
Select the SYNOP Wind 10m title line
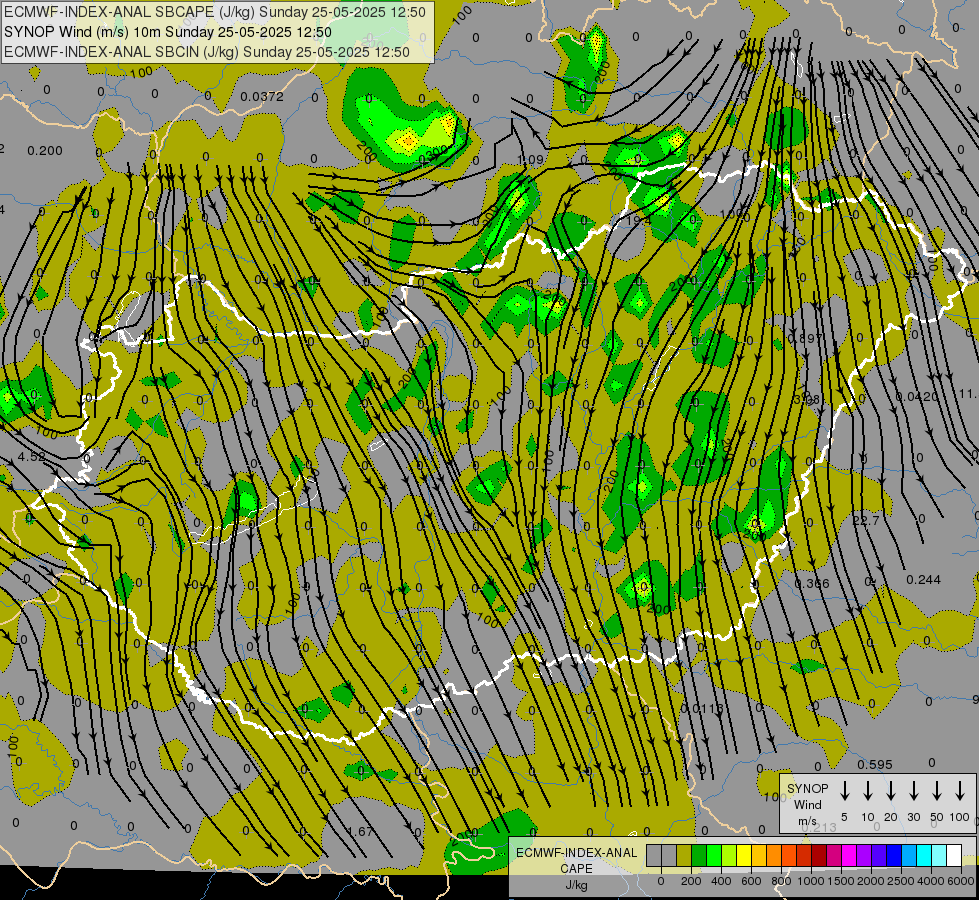168,32
